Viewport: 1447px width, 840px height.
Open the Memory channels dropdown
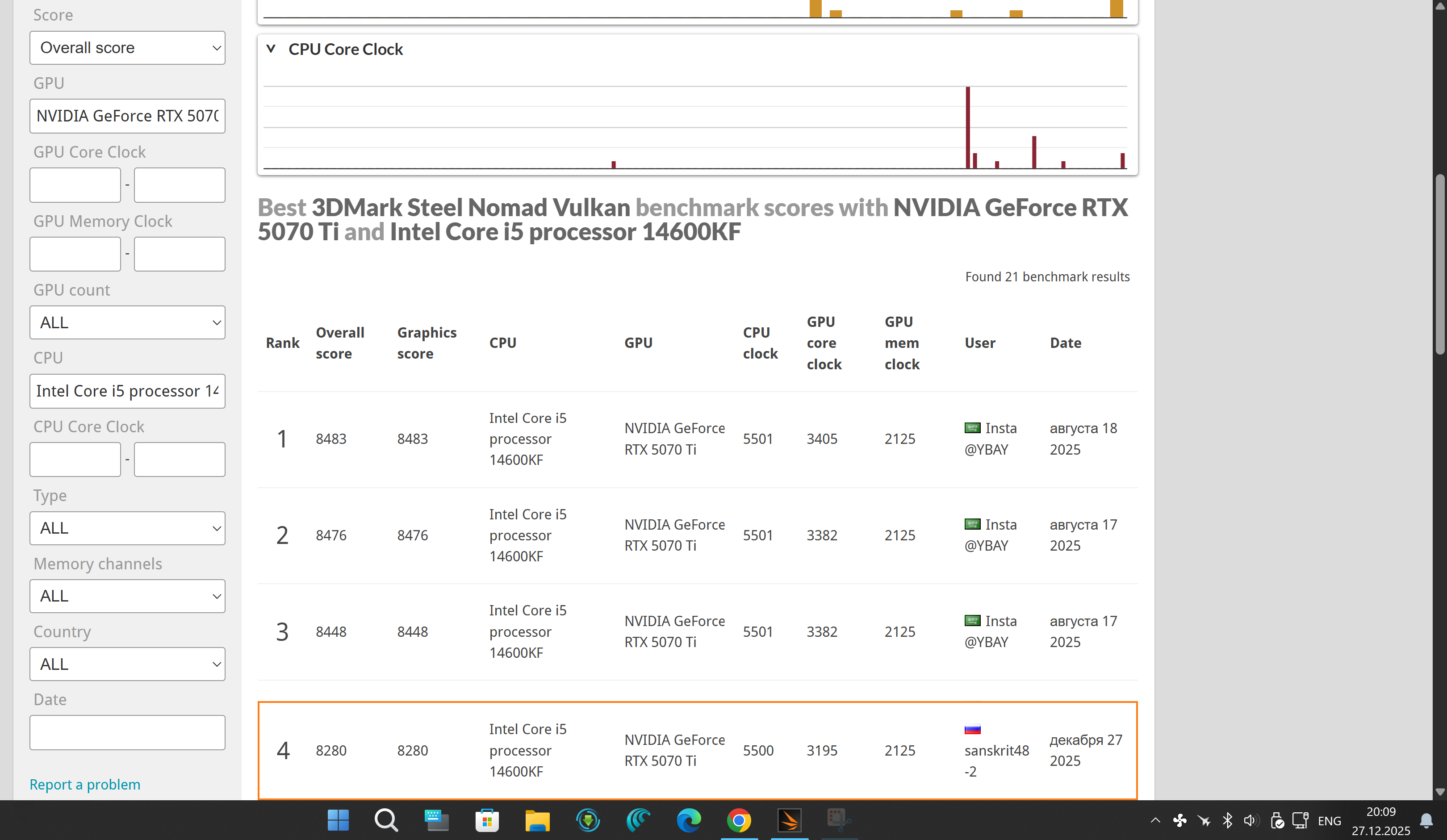pyautogui.click(x=127, y=595)
